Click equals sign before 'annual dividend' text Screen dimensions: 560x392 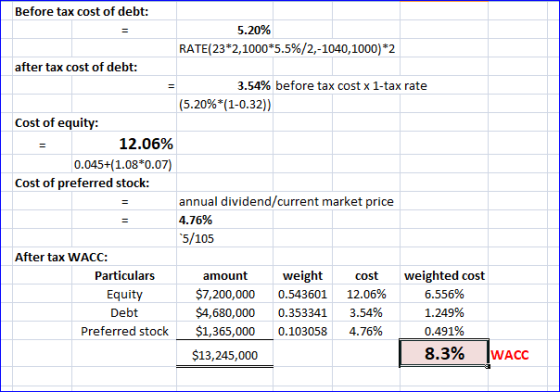pos(124,202)
